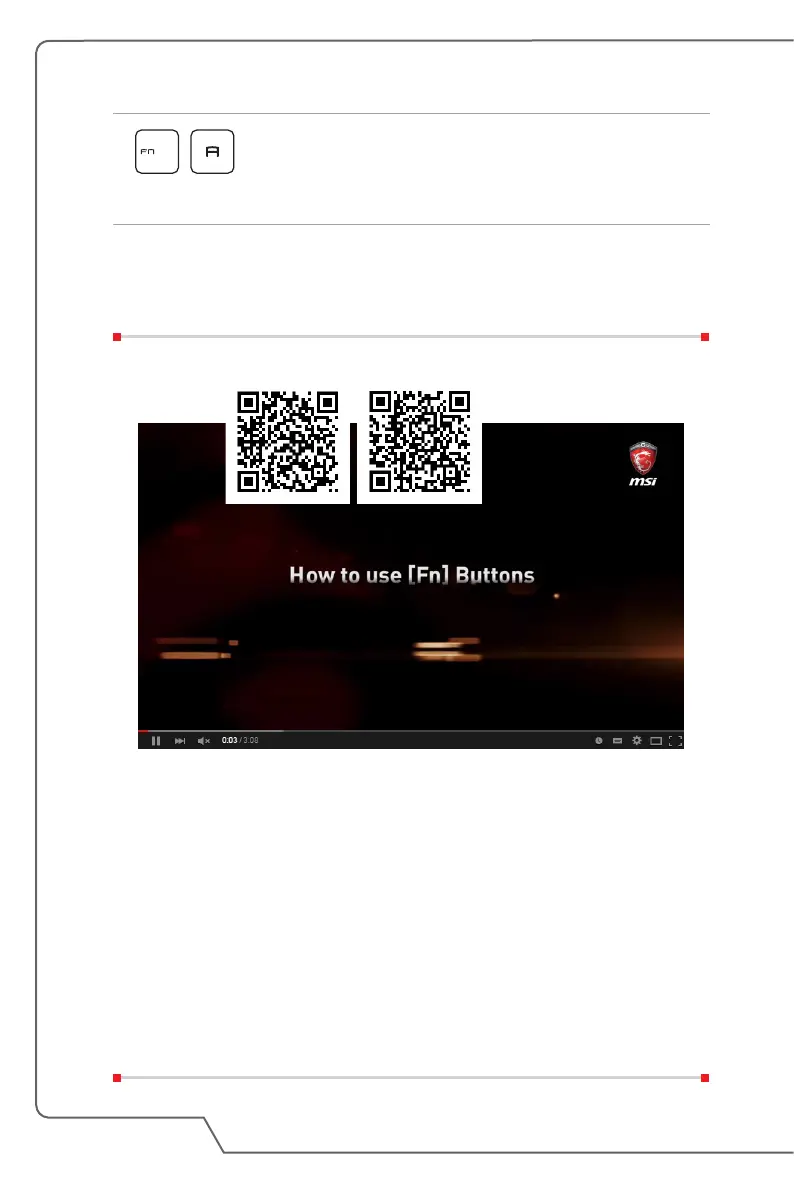Image resolution: width=794 pixels, height=1191 pixels.
Task: Click the 'How to use [Fn] Buttons' title
Action: (412, 575)
